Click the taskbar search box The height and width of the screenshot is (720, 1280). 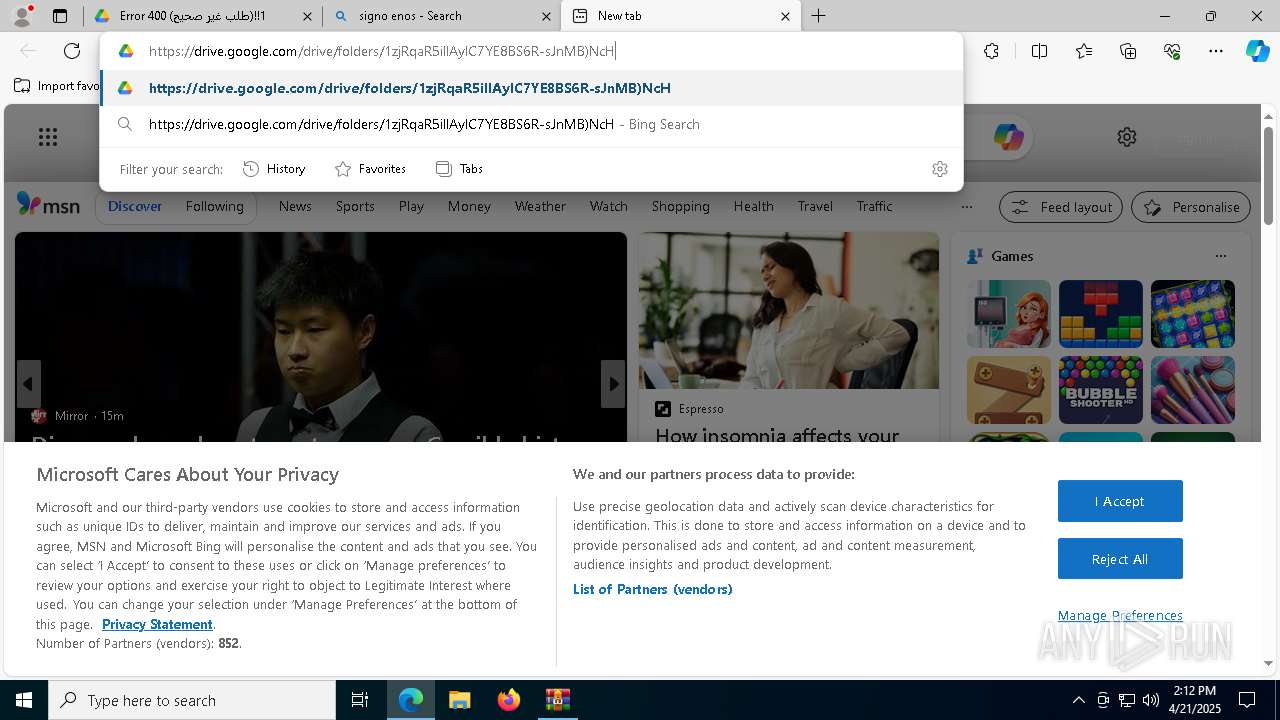pos(192,700)
